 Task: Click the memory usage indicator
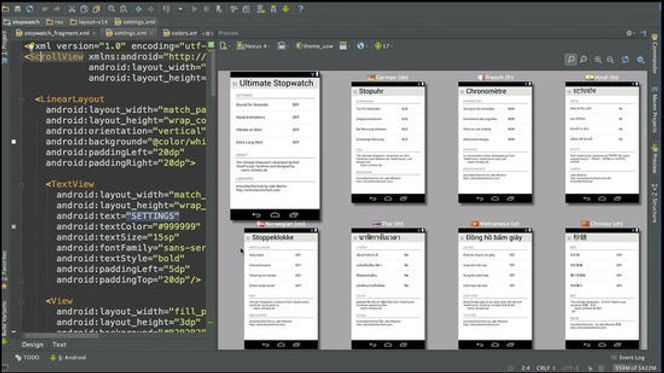click(635, 368)
